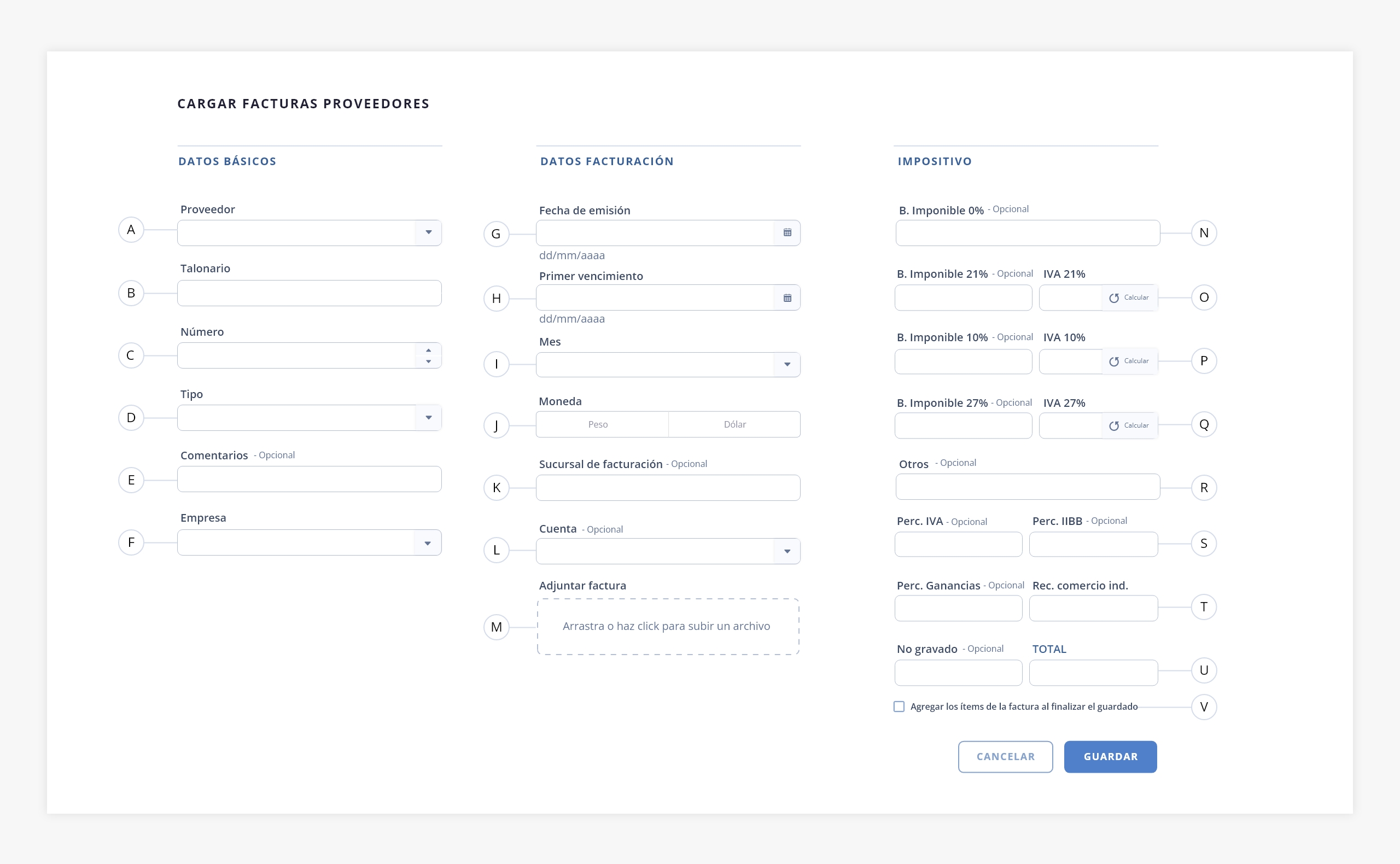
Task: Expand the Tipo dropdown
Action: click(428, 418)
